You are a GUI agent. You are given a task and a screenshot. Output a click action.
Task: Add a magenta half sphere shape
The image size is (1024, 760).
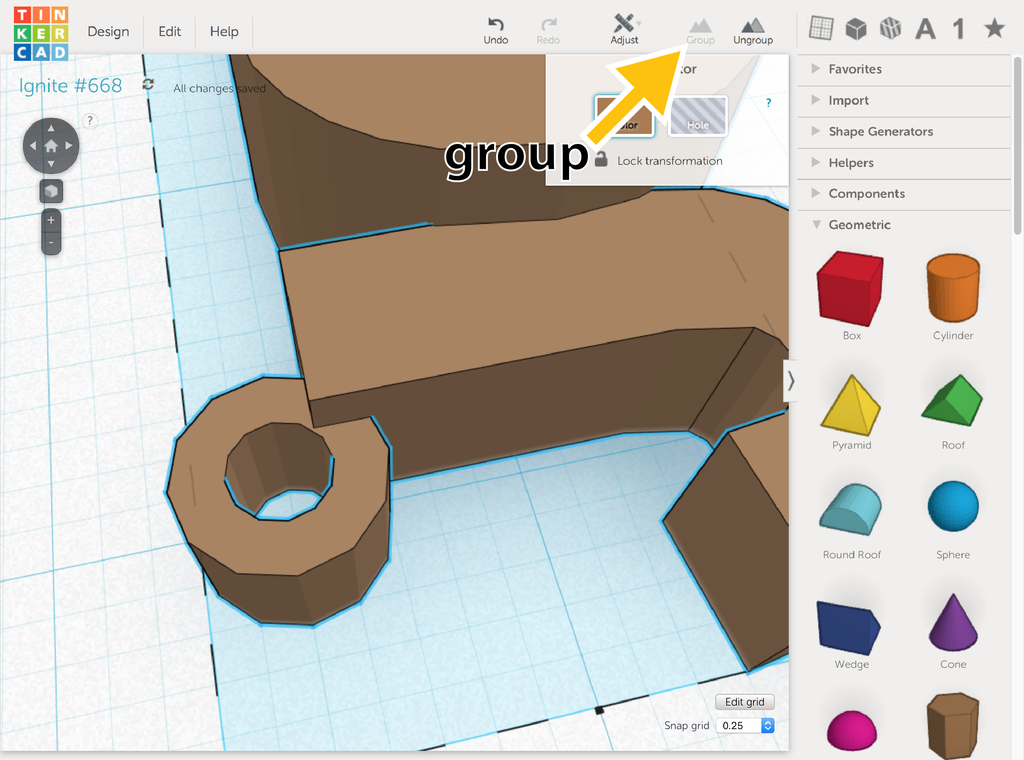click(851, 730)
